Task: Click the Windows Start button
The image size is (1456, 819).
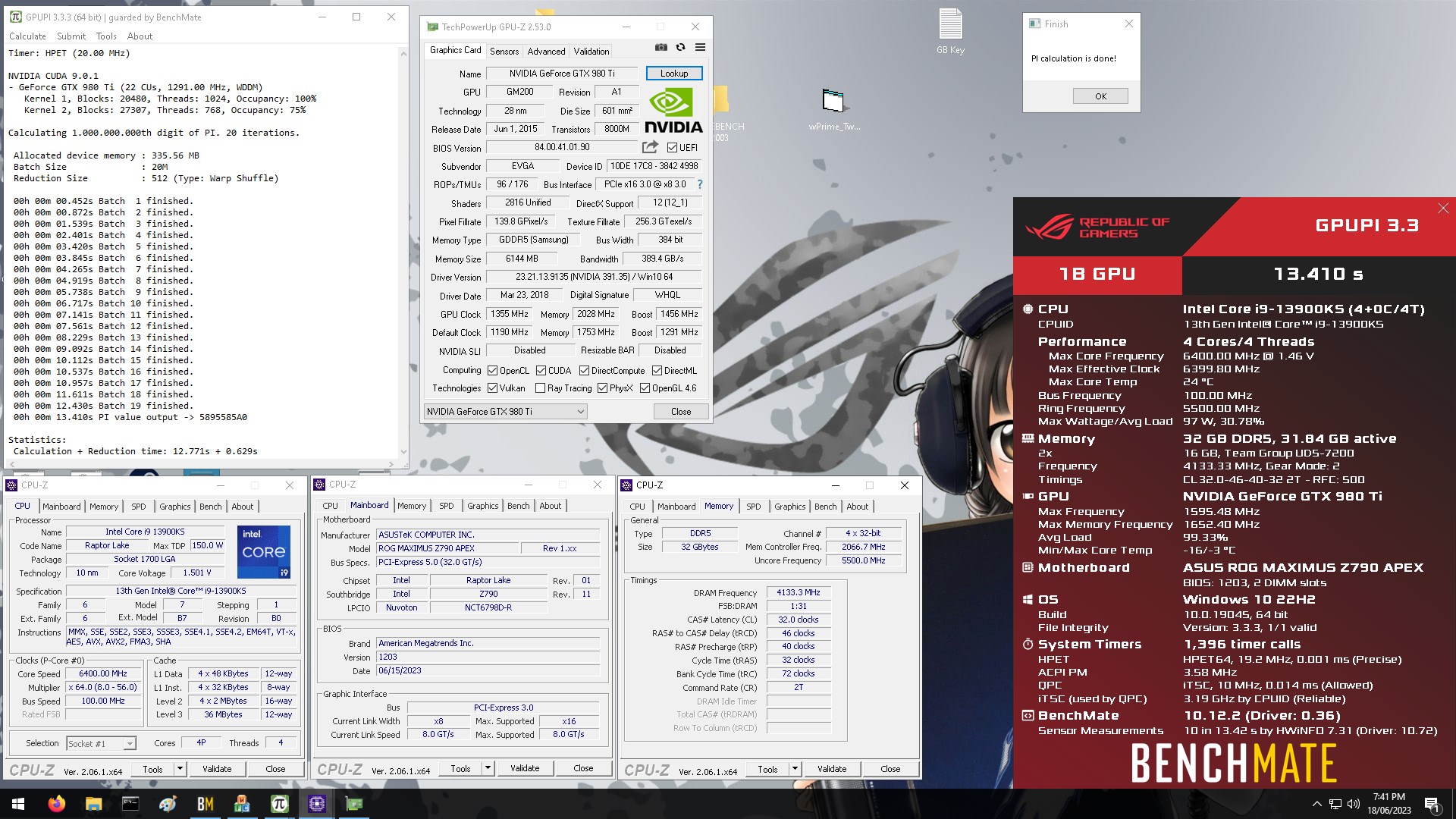Action: [18, 804]
